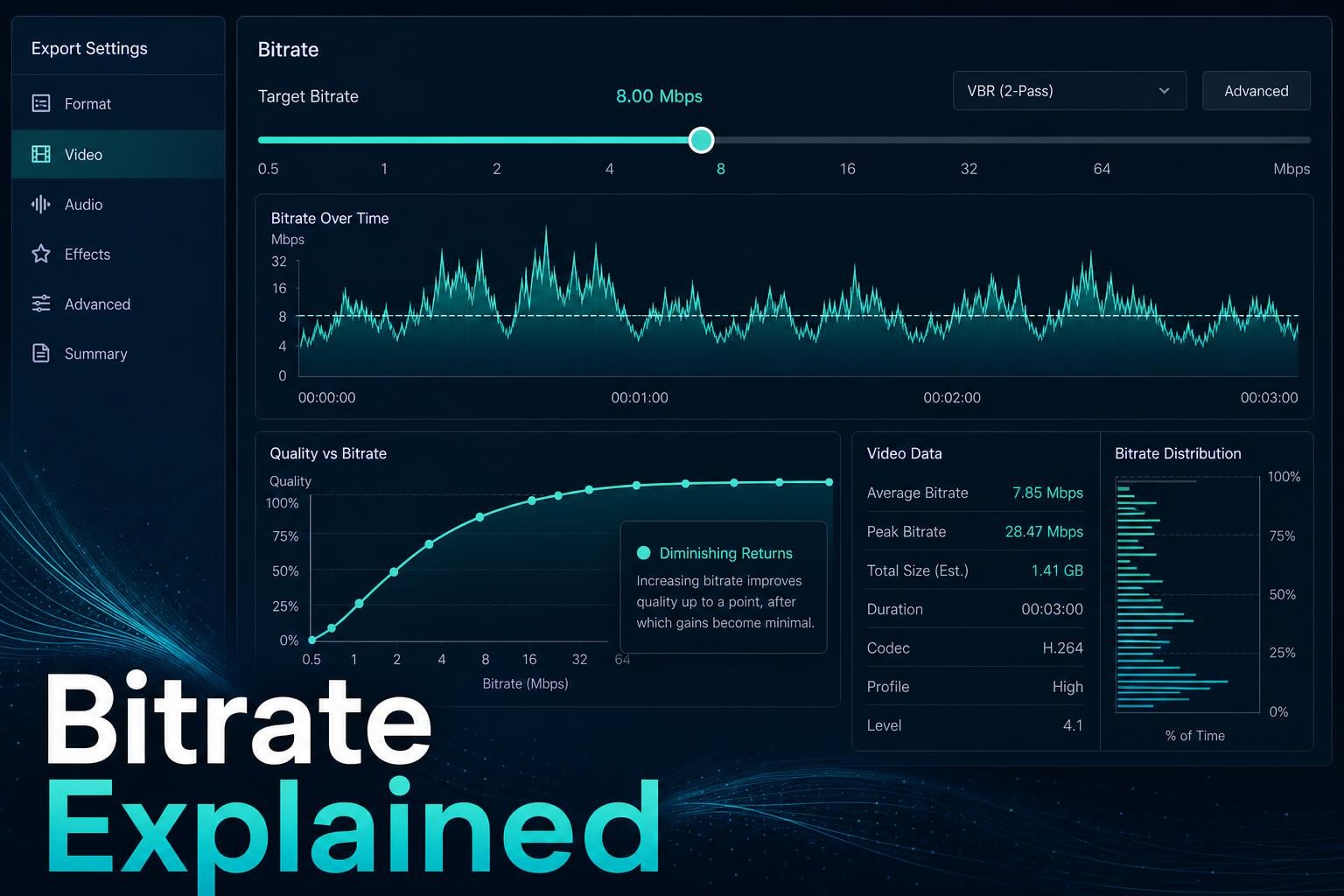Click the Bitrate (Mbps) axis label
The width and height of the screenshot is (1344, 896).
coord(525,683)
